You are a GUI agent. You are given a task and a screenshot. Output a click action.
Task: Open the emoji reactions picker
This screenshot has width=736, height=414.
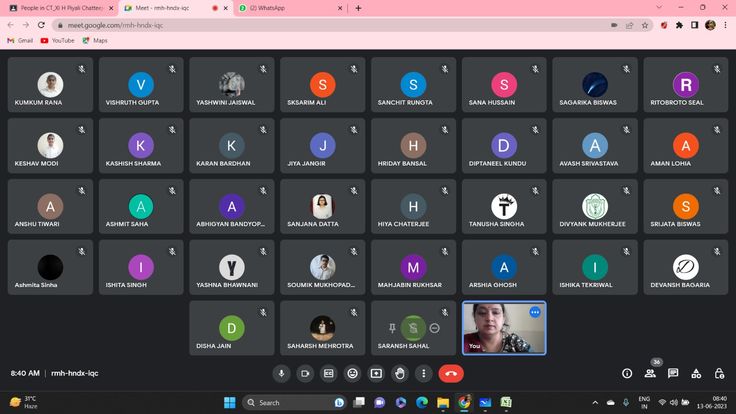[353, 373]
